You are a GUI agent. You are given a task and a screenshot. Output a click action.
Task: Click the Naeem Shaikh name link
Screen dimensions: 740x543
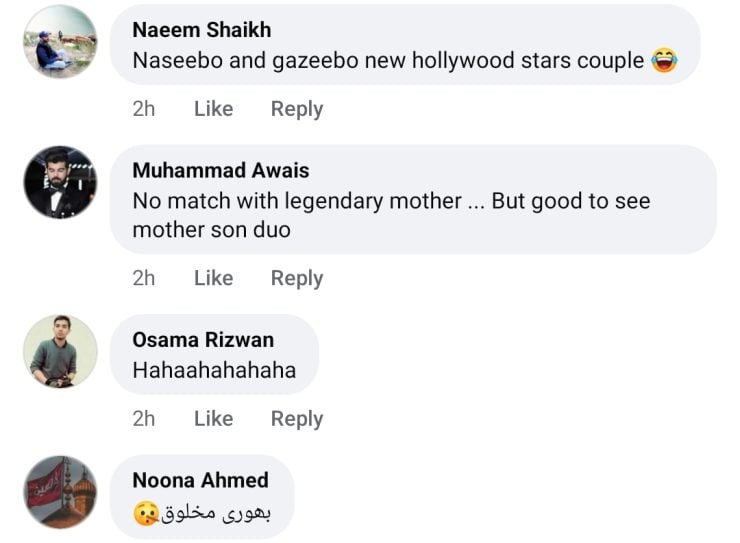201,30
